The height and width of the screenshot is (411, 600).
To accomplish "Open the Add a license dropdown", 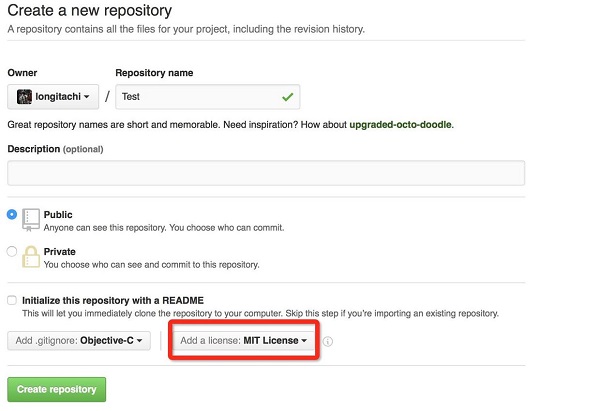I will click(x=243, y=341).
